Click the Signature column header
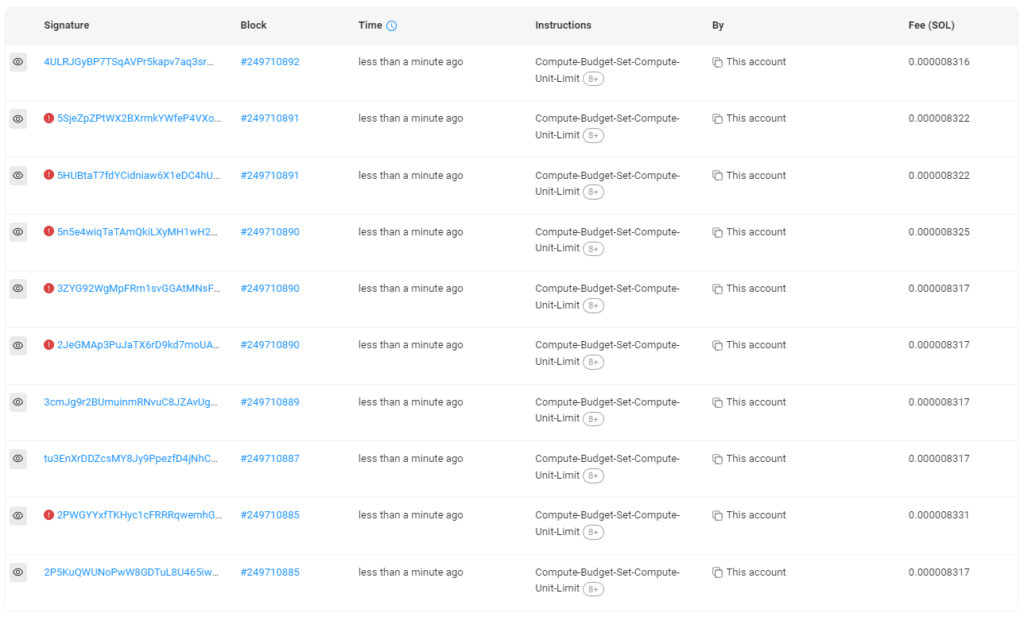This screenshot has height=617, width=1024. [x=66, y=25]
